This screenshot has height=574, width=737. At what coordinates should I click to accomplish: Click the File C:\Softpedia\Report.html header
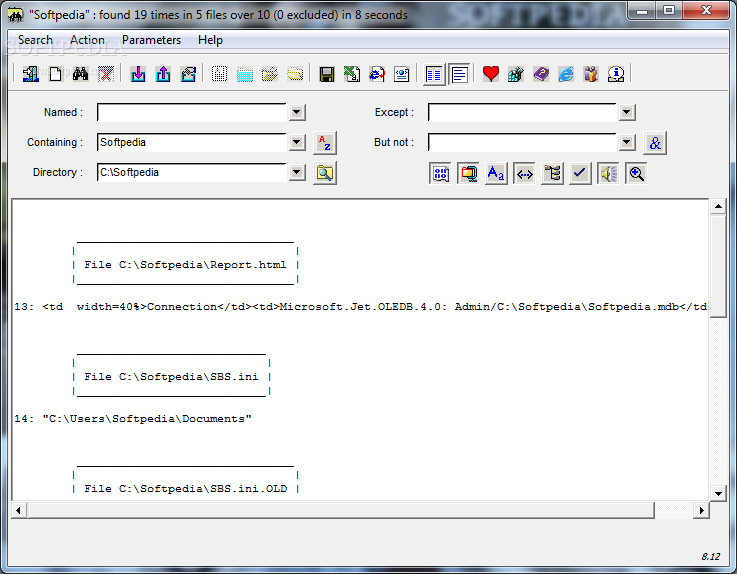(x=185, y=265)
